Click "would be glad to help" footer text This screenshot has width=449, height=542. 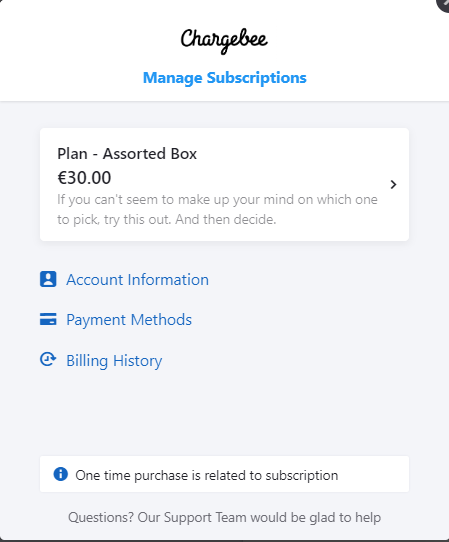tap(316, 517)
